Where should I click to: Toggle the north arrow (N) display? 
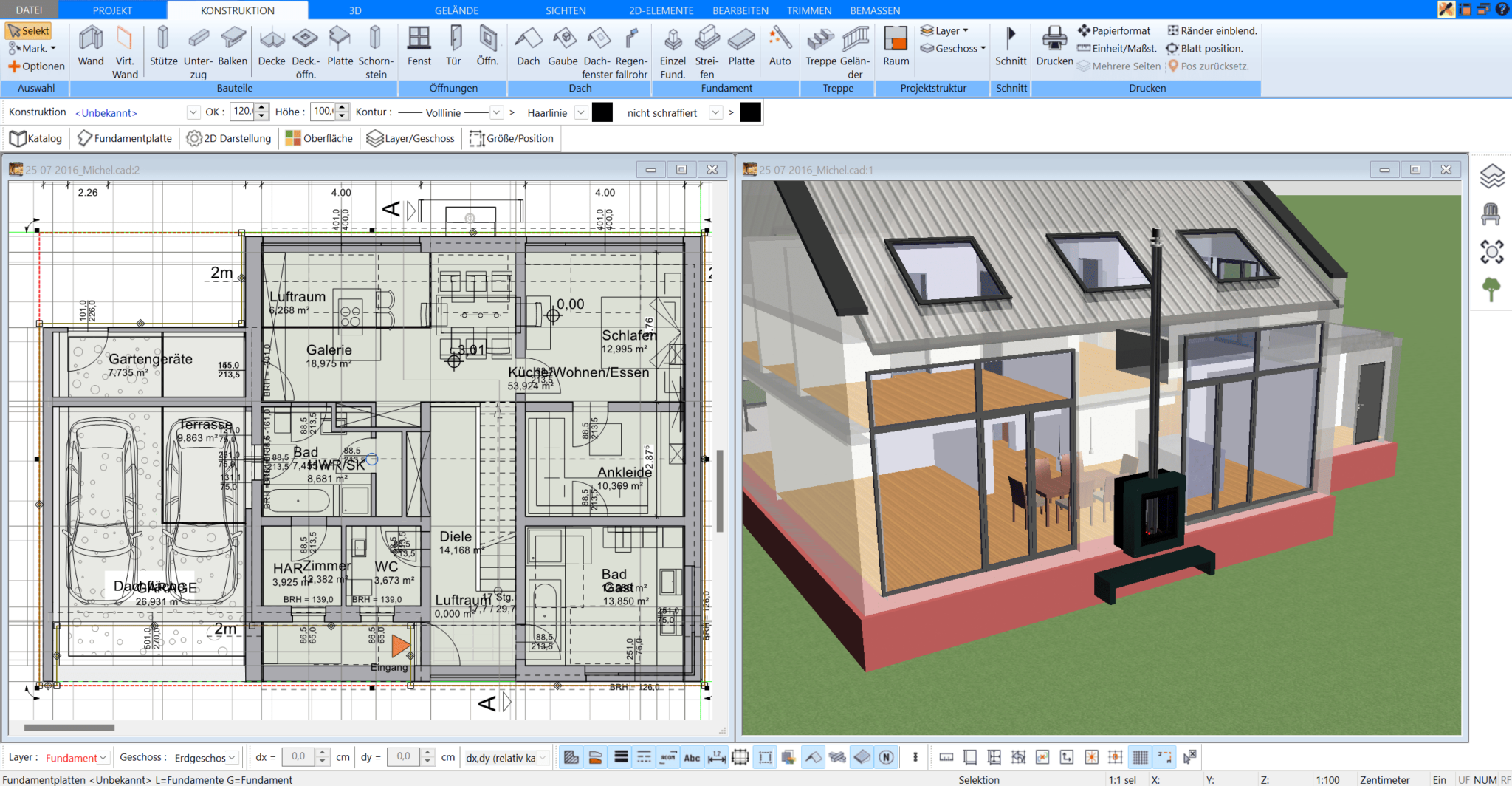(887, 757)
